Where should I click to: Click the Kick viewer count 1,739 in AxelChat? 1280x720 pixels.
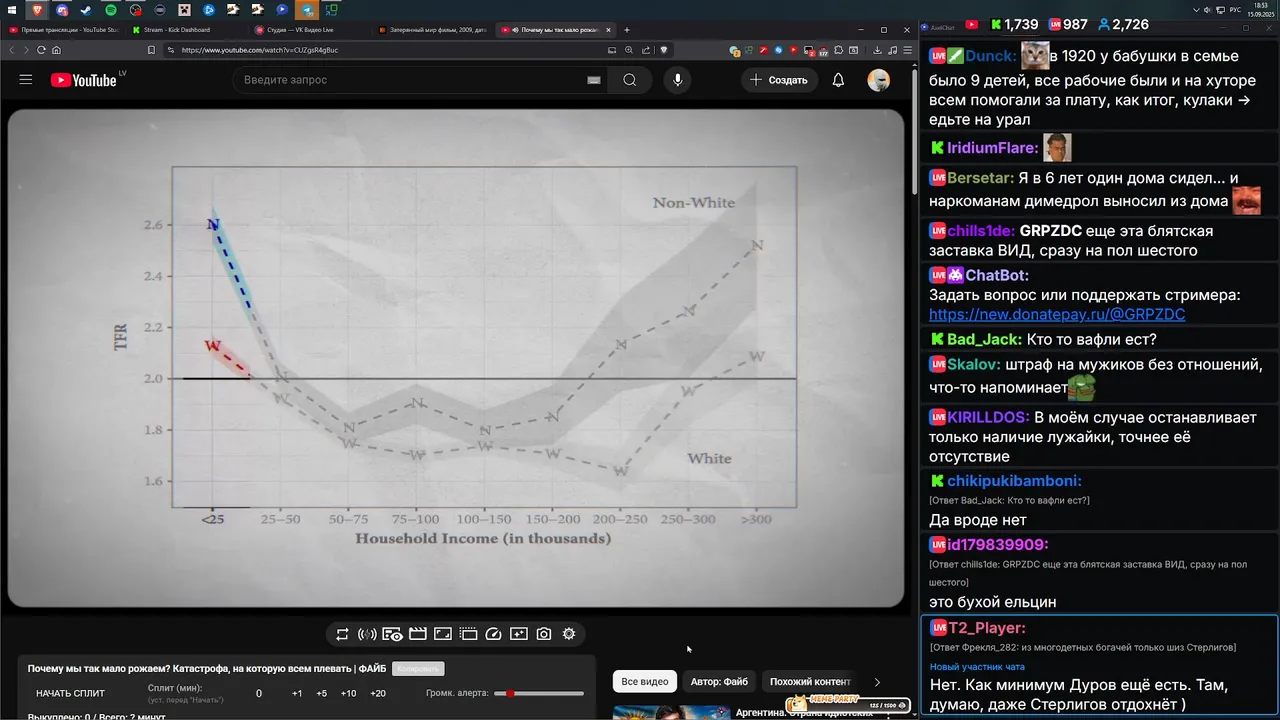1014,25
